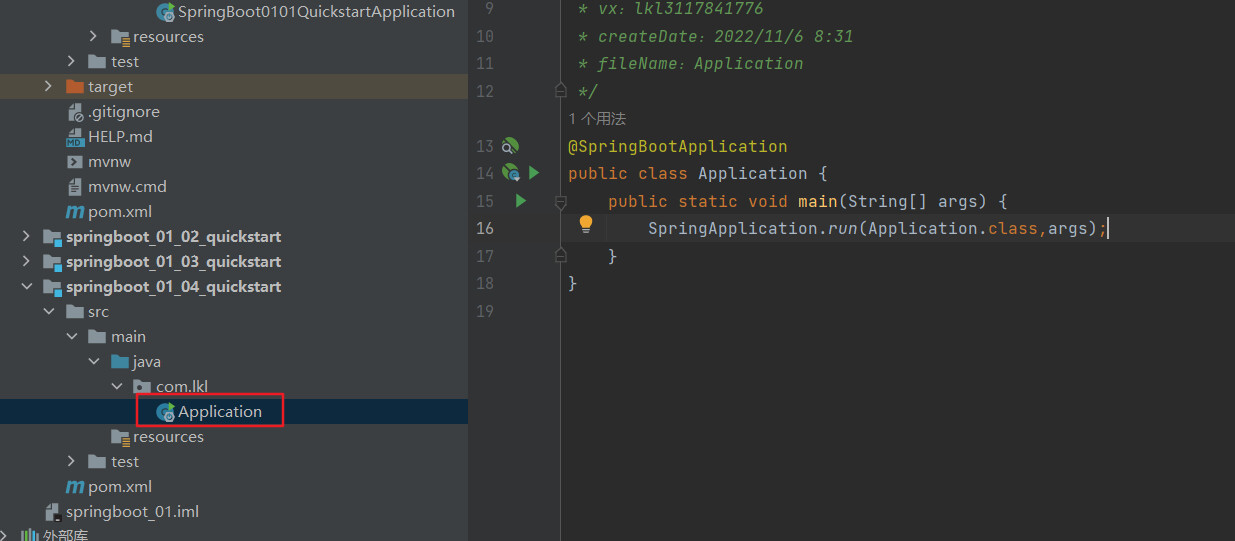Click the .gitignore file icon

click(x=75, y=112)
